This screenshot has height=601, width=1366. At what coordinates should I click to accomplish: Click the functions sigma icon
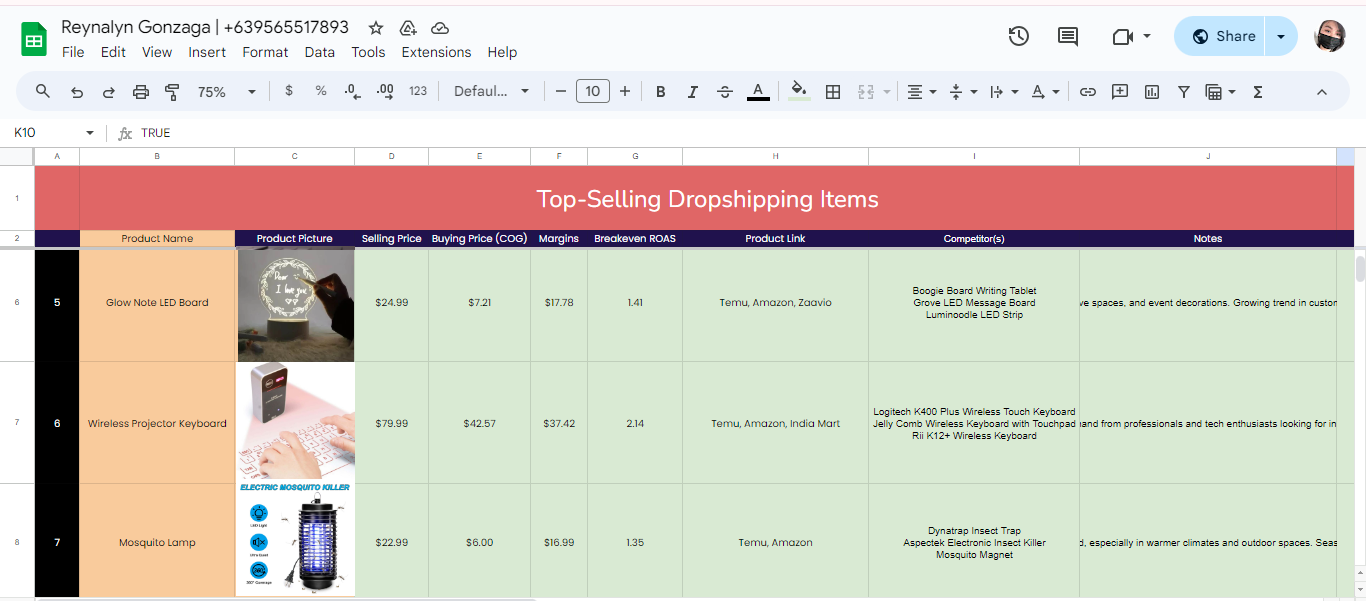(x=1258, y=92)
